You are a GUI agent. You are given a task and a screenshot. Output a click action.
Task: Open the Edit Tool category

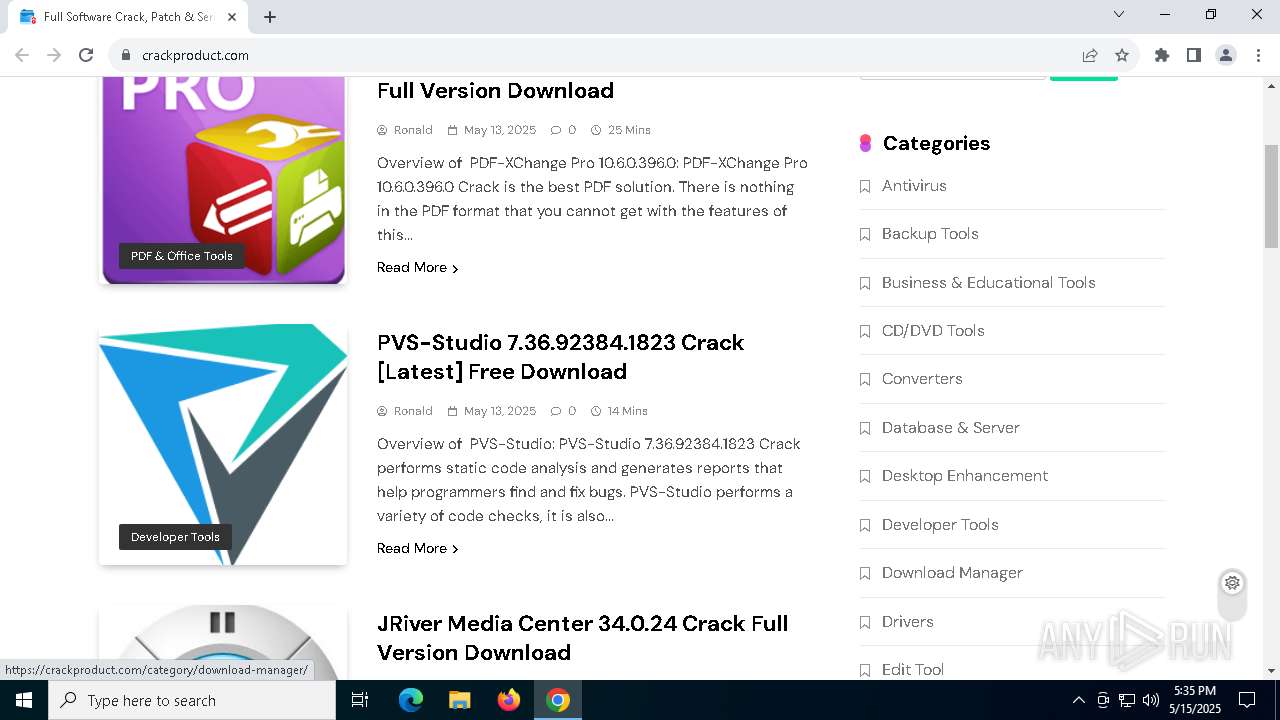[x=913, y=670]
